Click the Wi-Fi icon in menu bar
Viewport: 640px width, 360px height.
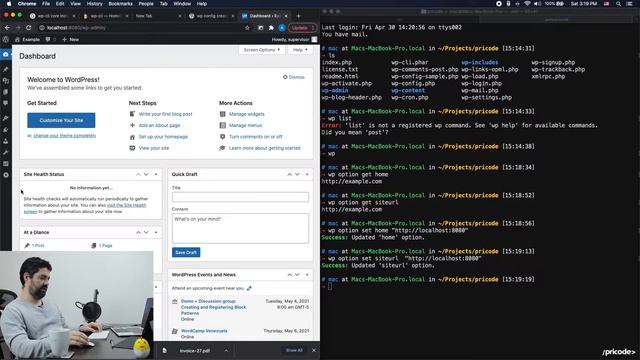527,4
